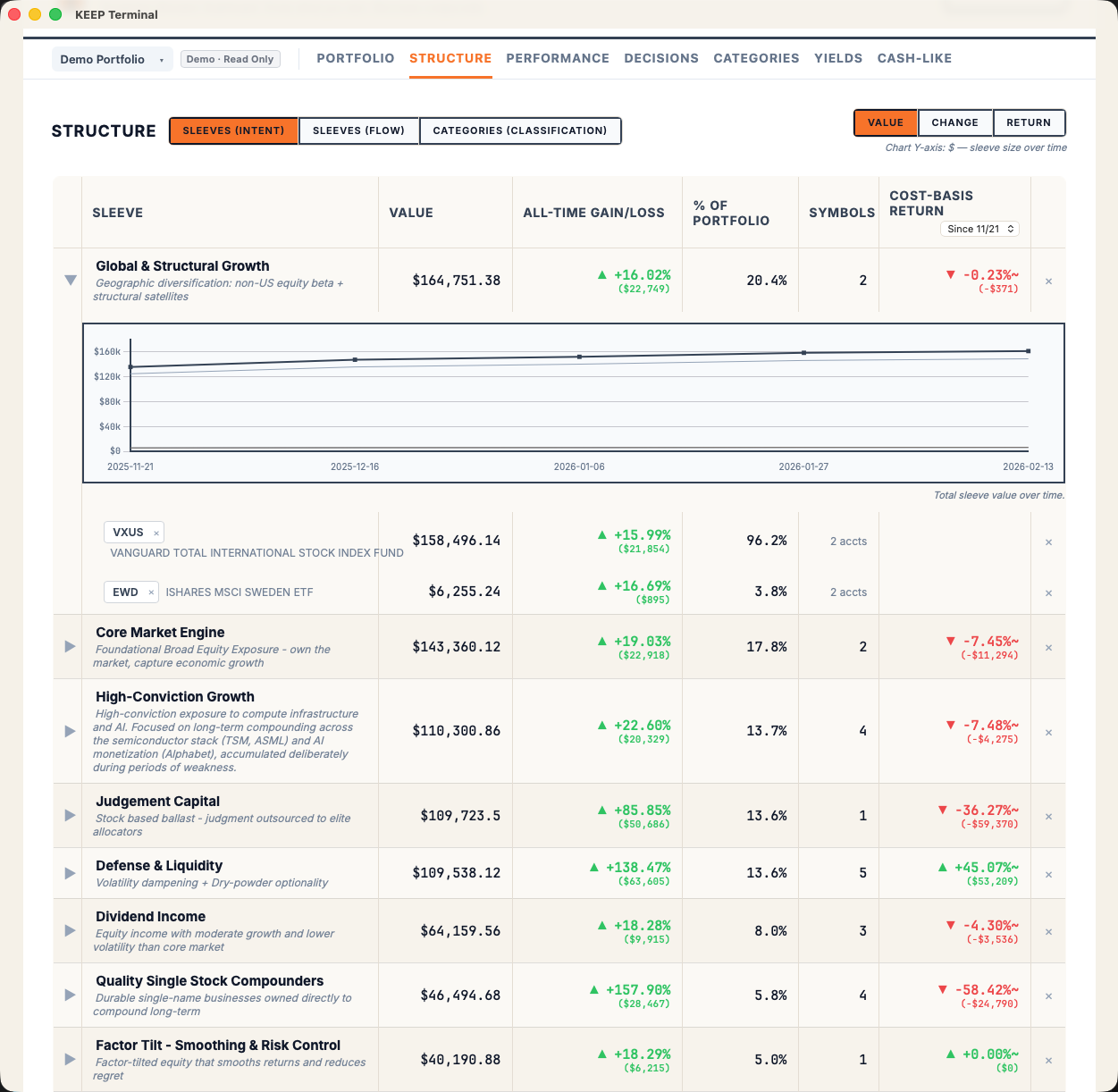The height and width of the screenshot is (1092, 1118).
Task: Expand the Defense & Liquidity sleeve
Action: 70,873
